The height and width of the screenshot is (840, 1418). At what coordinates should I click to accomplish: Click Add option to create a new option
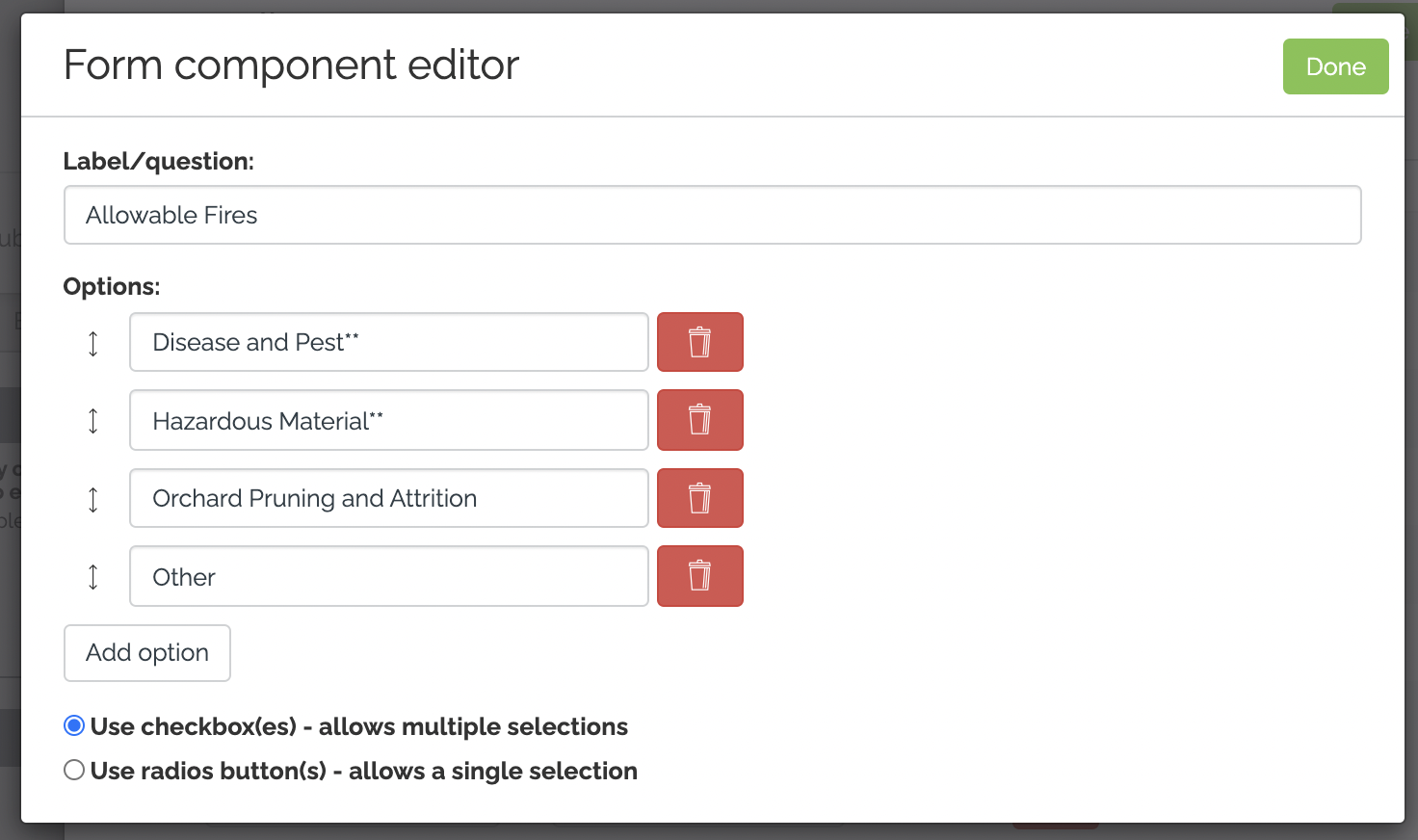click(x=146, y=653)
